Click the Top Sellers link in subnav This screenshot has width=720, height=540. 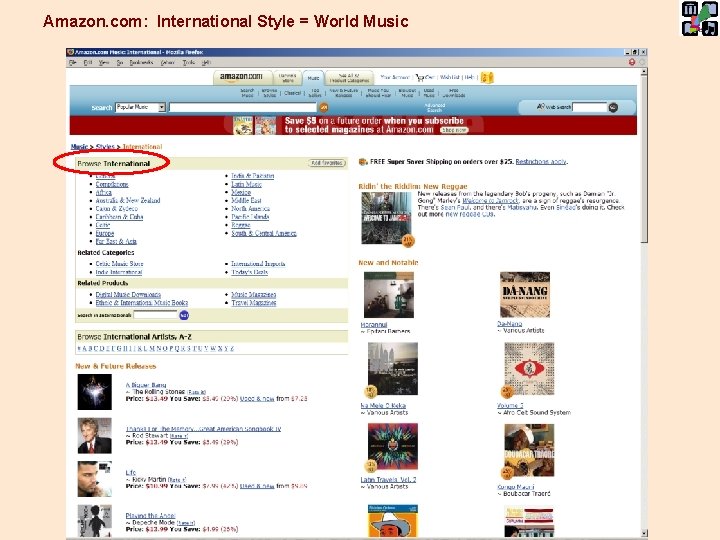click(315, 93)
